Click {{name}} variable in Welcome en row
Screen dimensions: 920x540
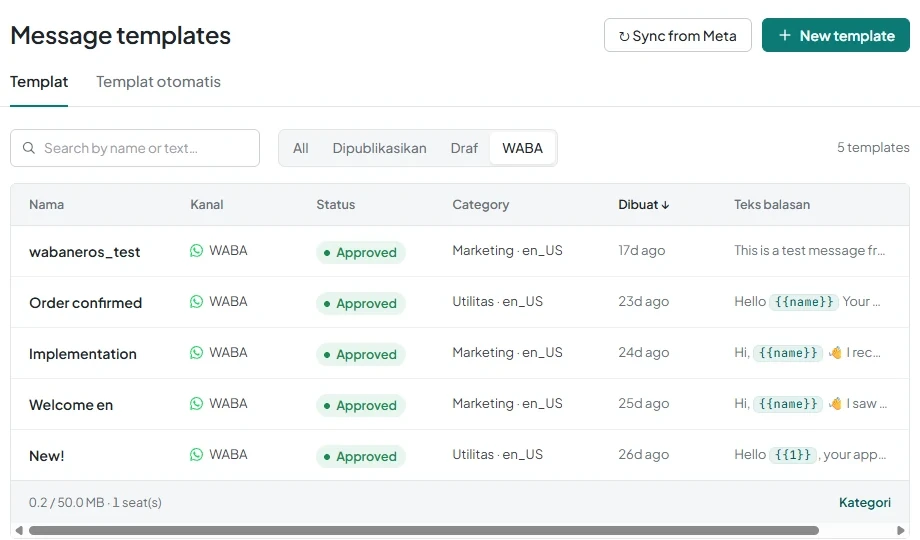coord(788,404)
